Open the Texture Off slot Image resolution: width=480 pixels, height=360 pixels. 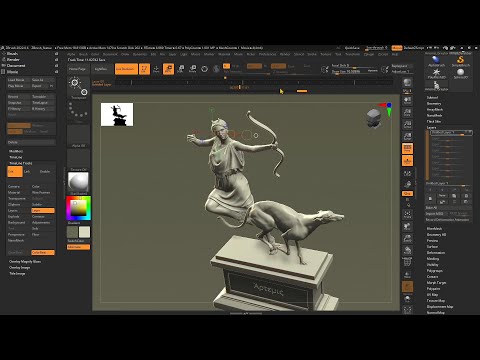point(79,160)
